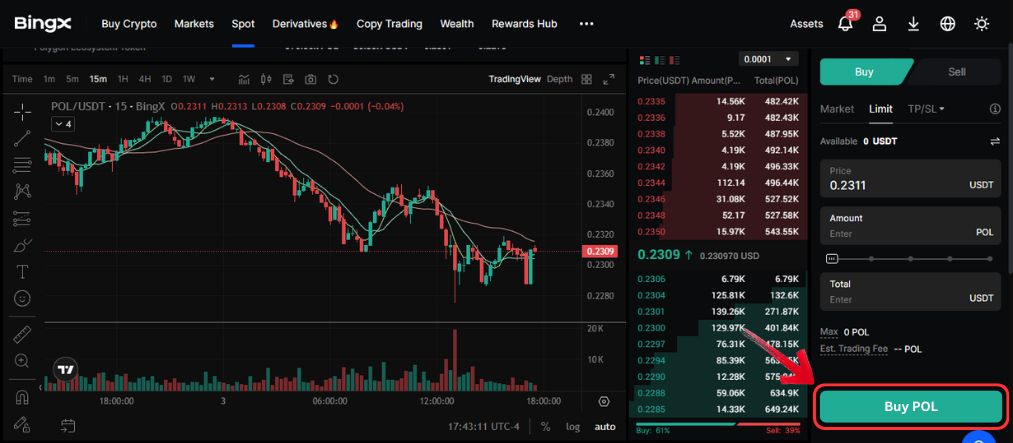Image resolution: width=1013 pixels, height=443 pixels.
Task: Open the language globe icon
Action: (x=948, y=24)
